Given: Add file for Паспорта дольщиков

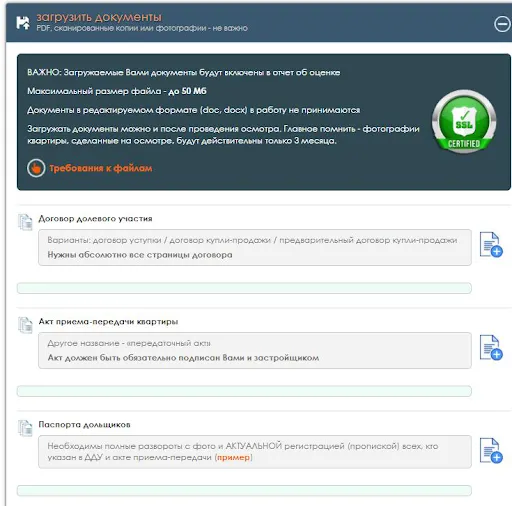Looking at the screenshot, I should coord(491,451).
